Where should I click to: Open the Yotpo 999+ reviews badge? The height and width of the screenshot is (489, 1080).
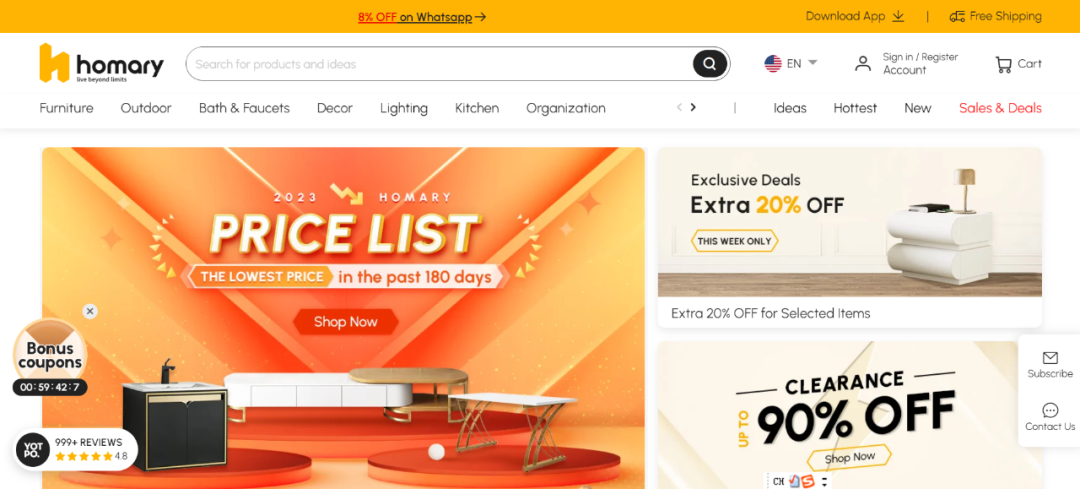point(76,449)
